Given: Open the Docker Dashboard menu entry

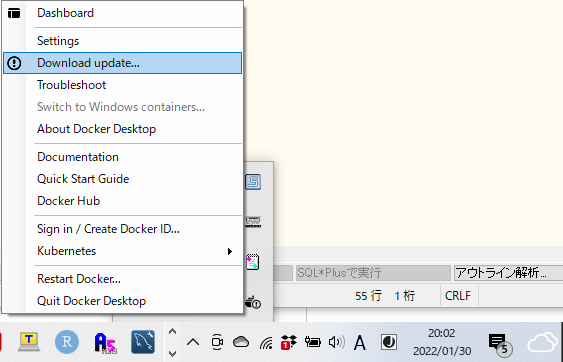Looking at the screenshot, I should click(x=122, y=13).
